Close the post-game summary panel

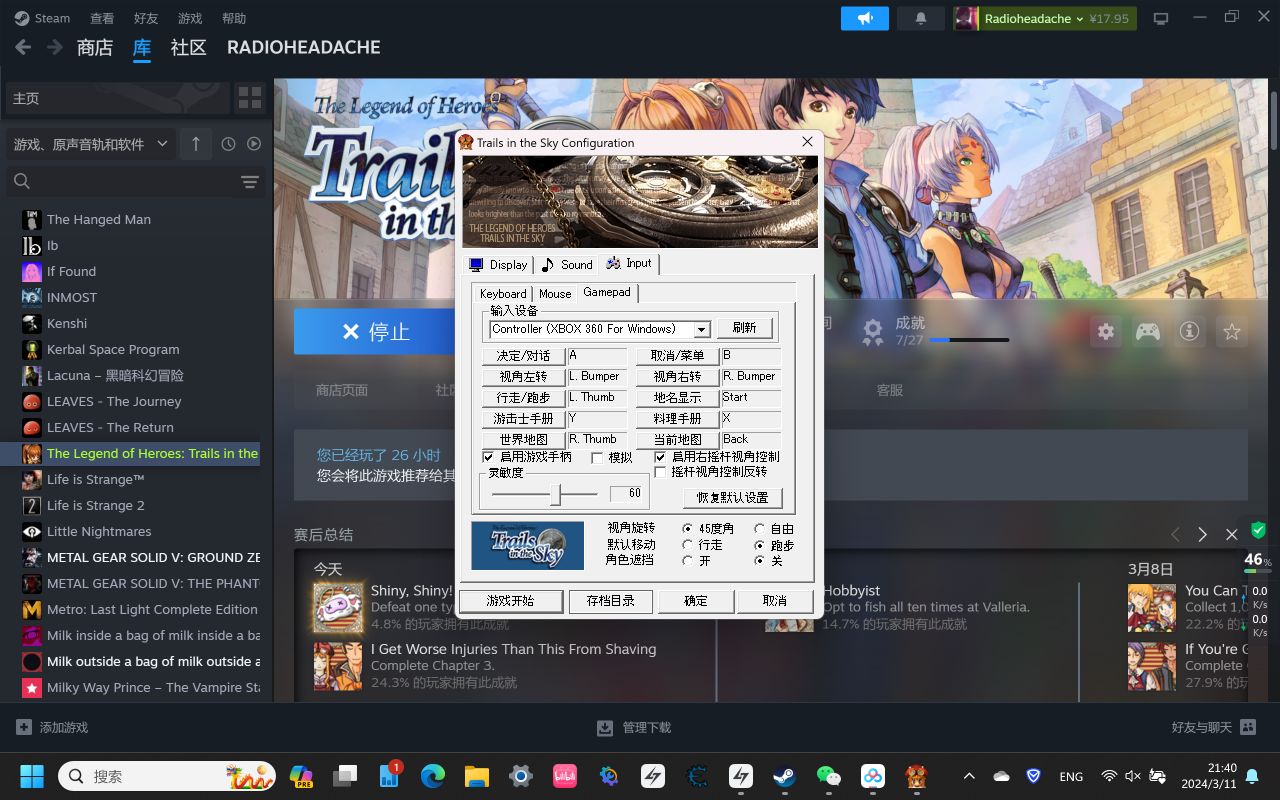(x=1232, y=535)
